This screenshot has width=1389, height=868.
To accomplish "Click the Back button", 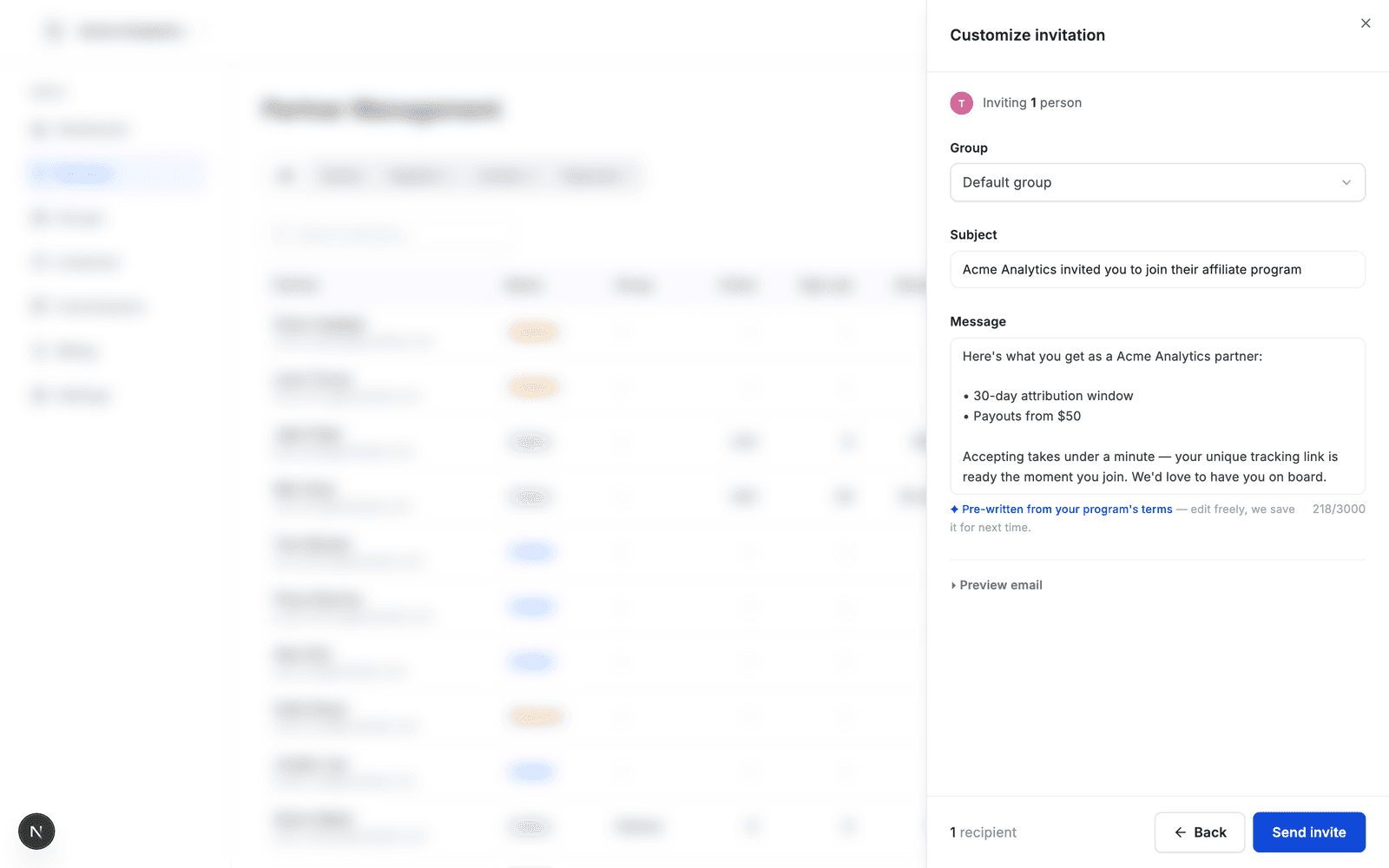I will pos(1200,832).
